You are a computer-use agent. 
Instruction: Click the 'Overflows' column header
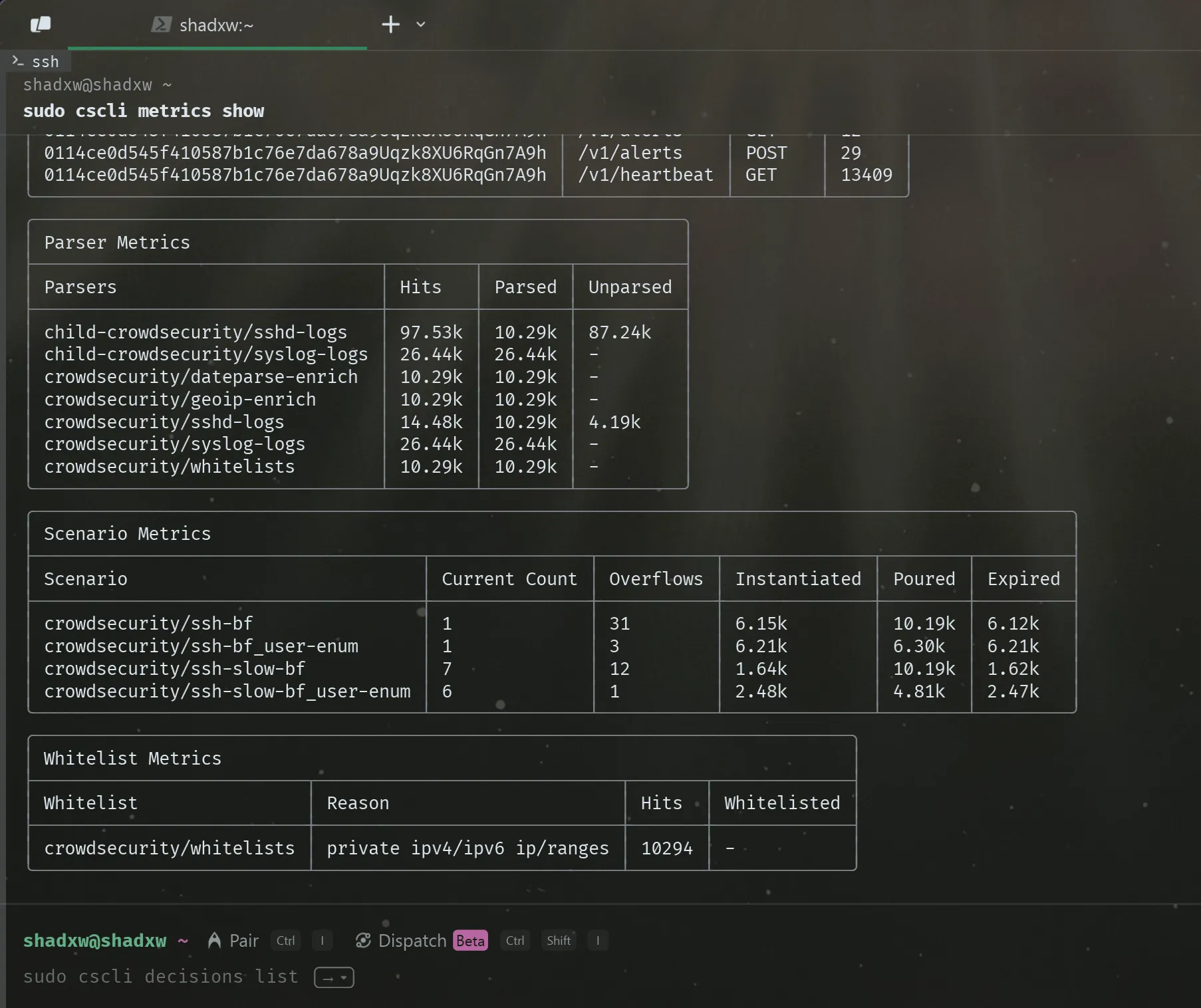coord(656,579)
